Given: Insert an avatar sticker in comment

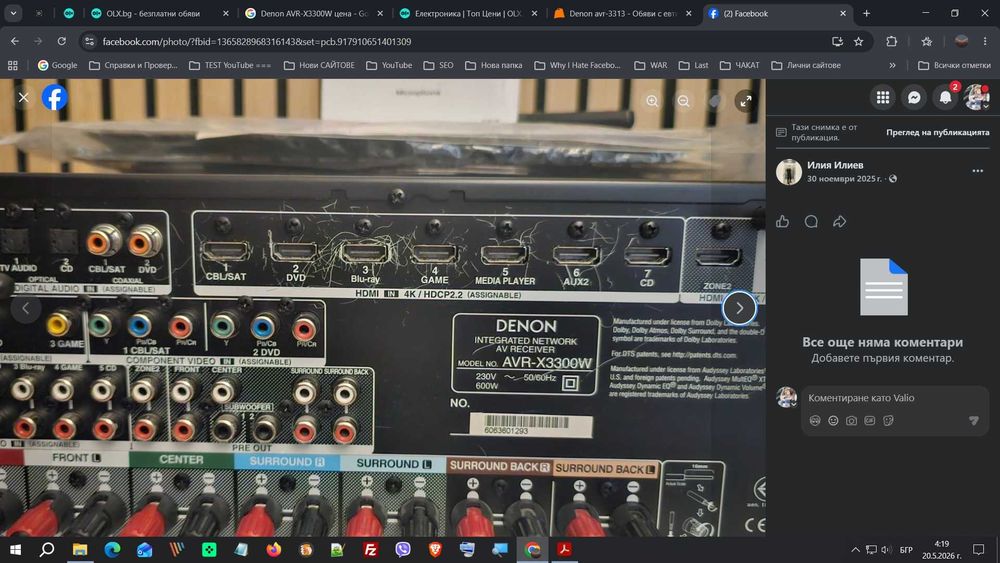Looking at the screenshot, I should (x=814, y=420).
